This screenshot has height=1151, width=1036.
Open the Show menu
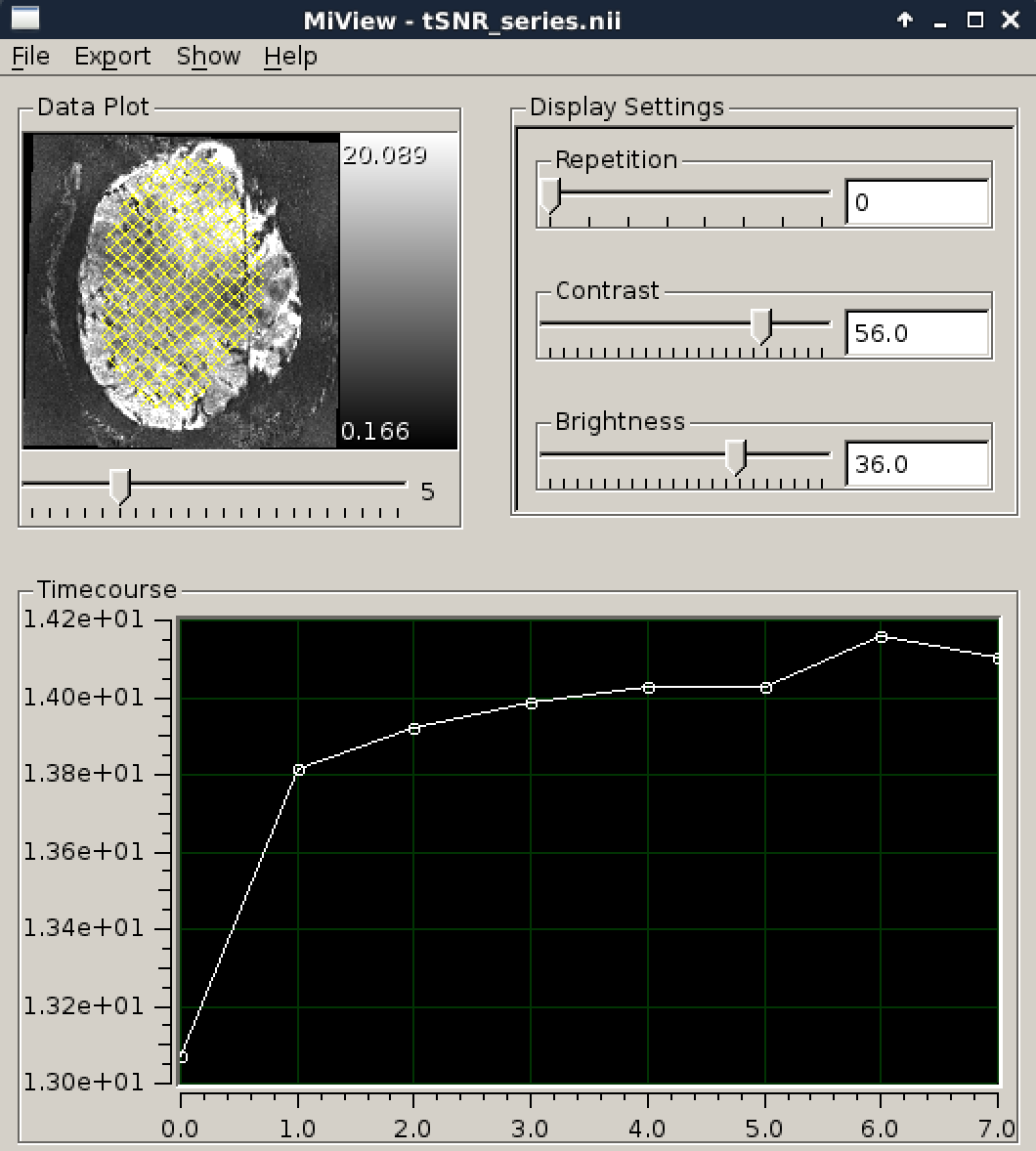pyautogui.click(x=208, y=57)
